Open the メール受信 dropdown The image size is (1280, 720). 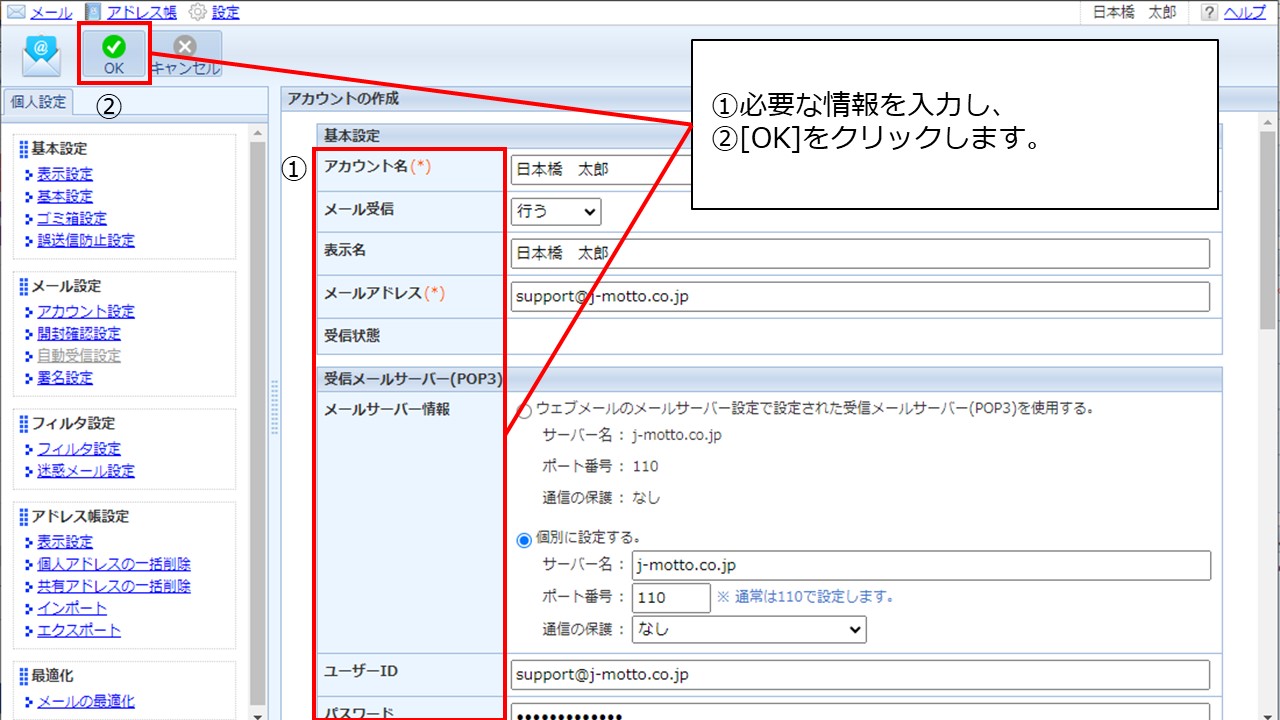click(x=557, y=211)
